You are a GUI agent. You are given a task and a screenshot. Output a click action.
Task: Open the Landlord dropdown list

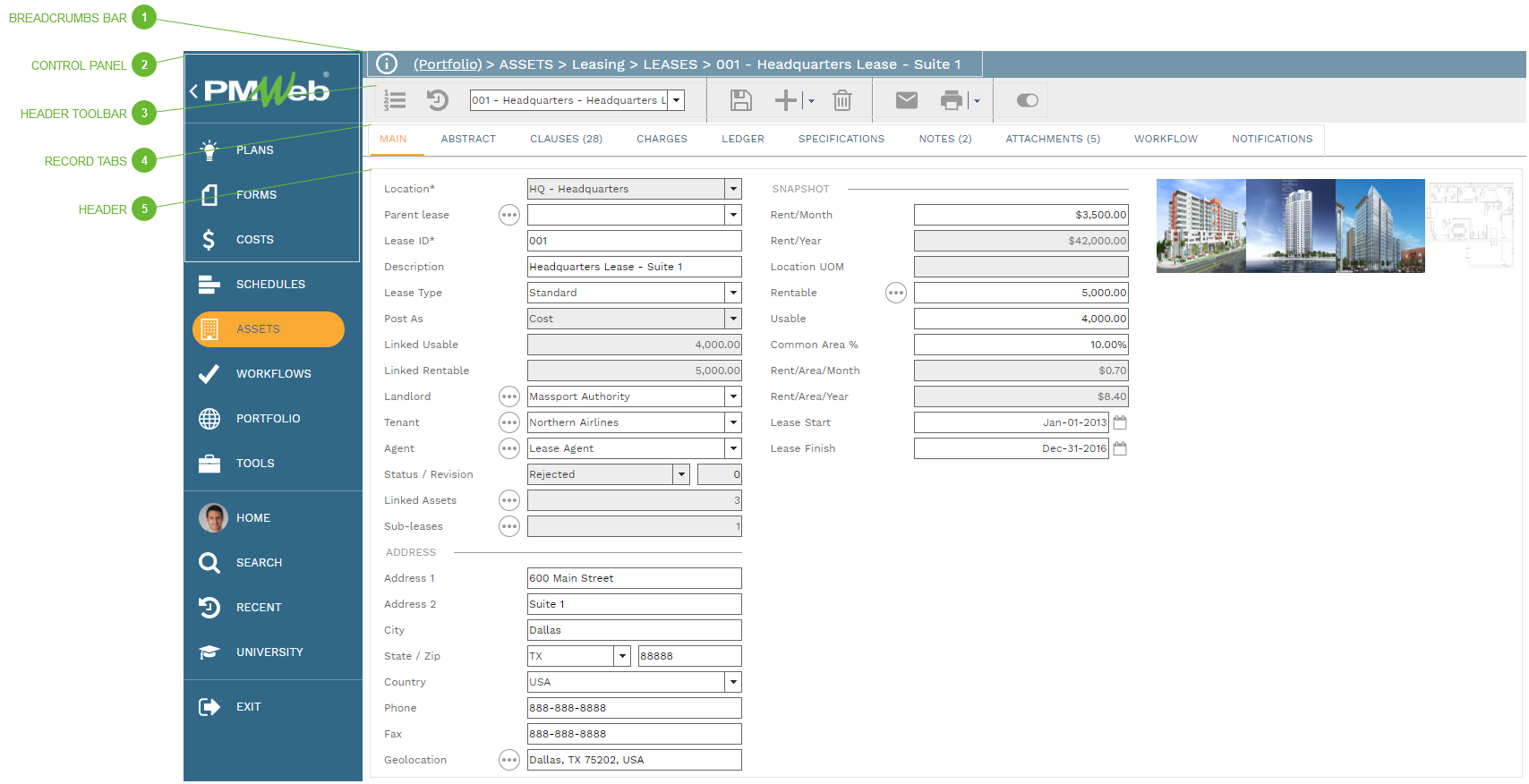733,396
